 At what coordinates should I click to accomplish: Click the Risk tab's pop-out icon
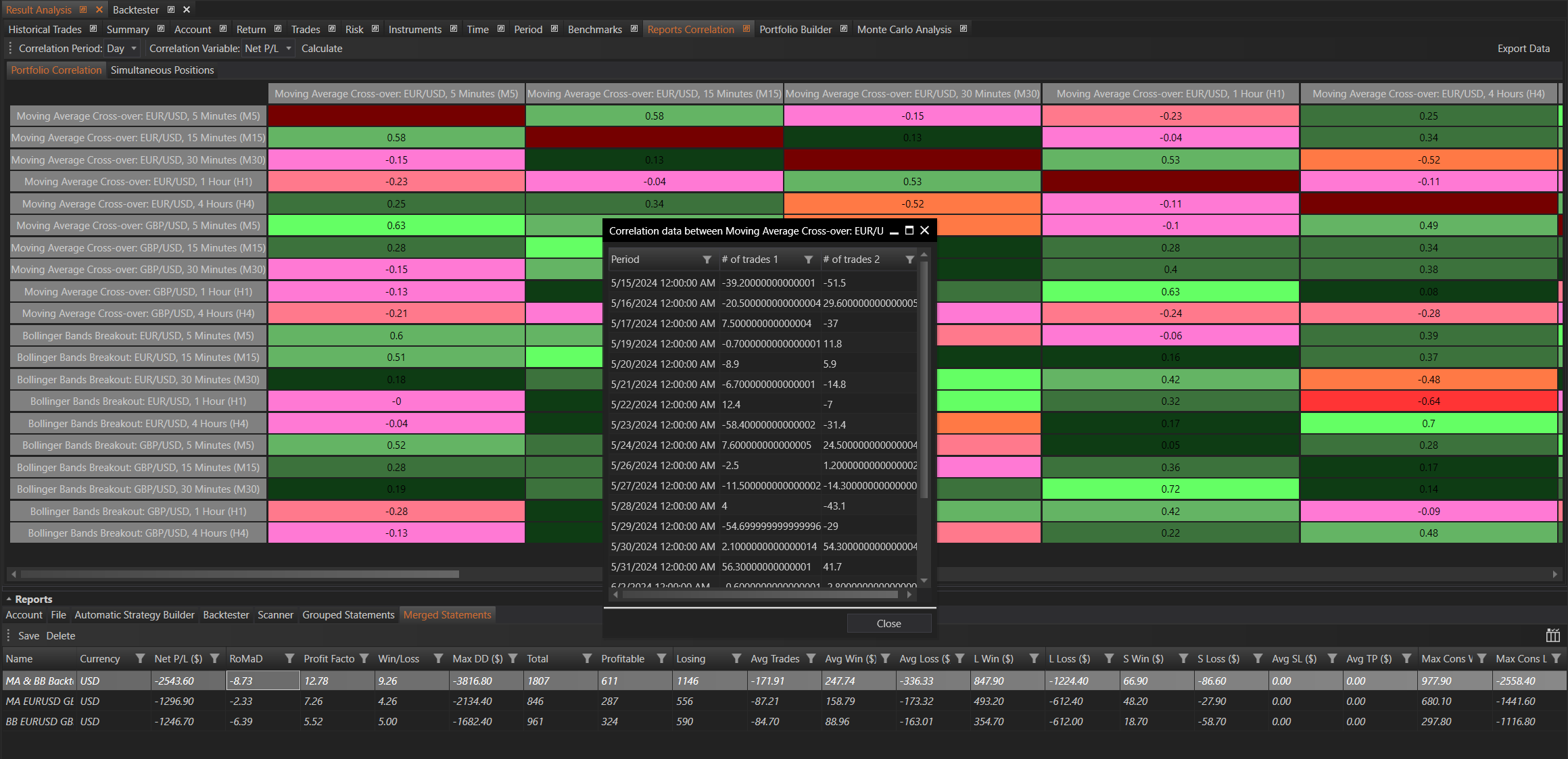[375, 29]
